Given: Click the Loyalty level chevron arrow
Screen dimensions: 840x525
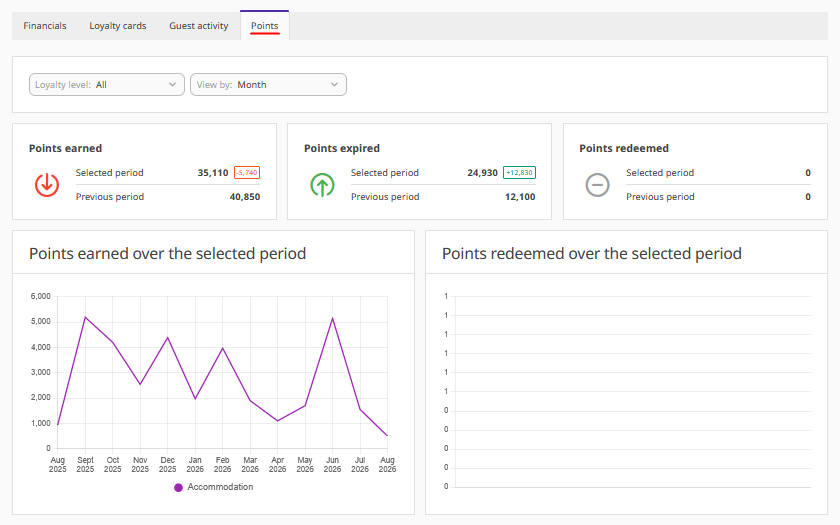Looking at the screenshot, I should [x=172, y=85].
